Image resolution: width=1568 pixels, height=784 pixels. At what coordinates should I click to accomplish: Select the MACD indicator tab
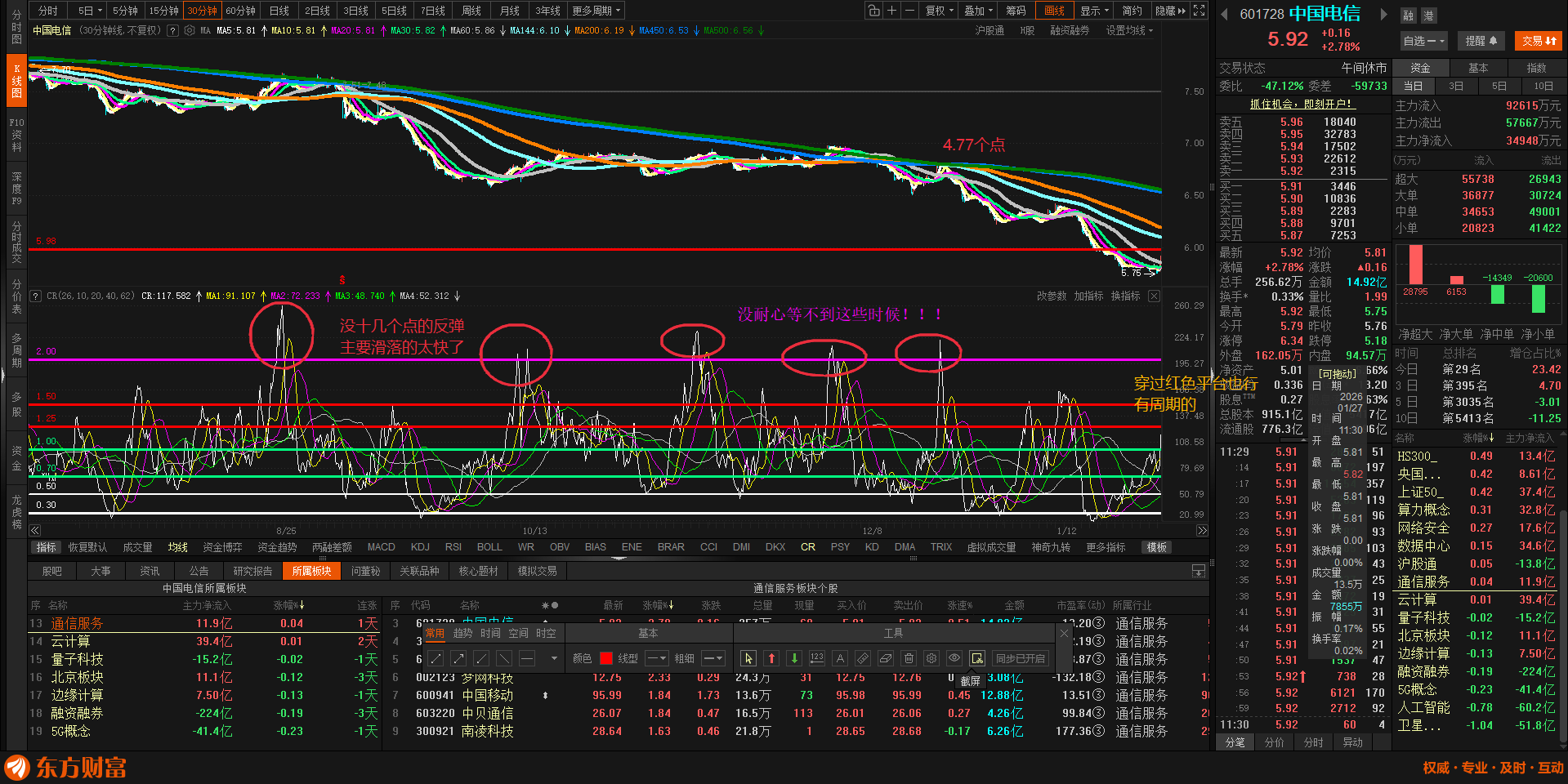381,547
